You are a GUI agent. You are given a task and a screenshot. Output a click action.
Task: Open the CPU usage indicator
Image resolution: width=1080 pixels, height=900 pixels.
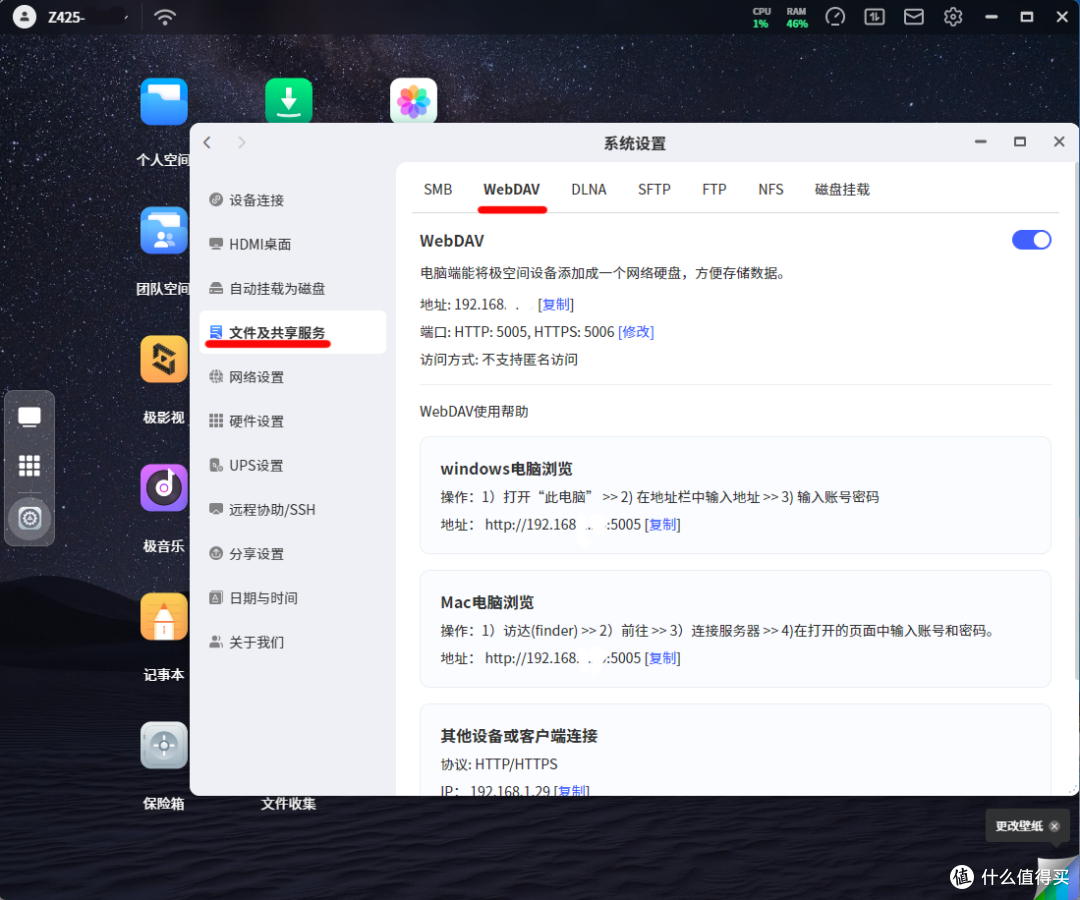coord(761,17)
